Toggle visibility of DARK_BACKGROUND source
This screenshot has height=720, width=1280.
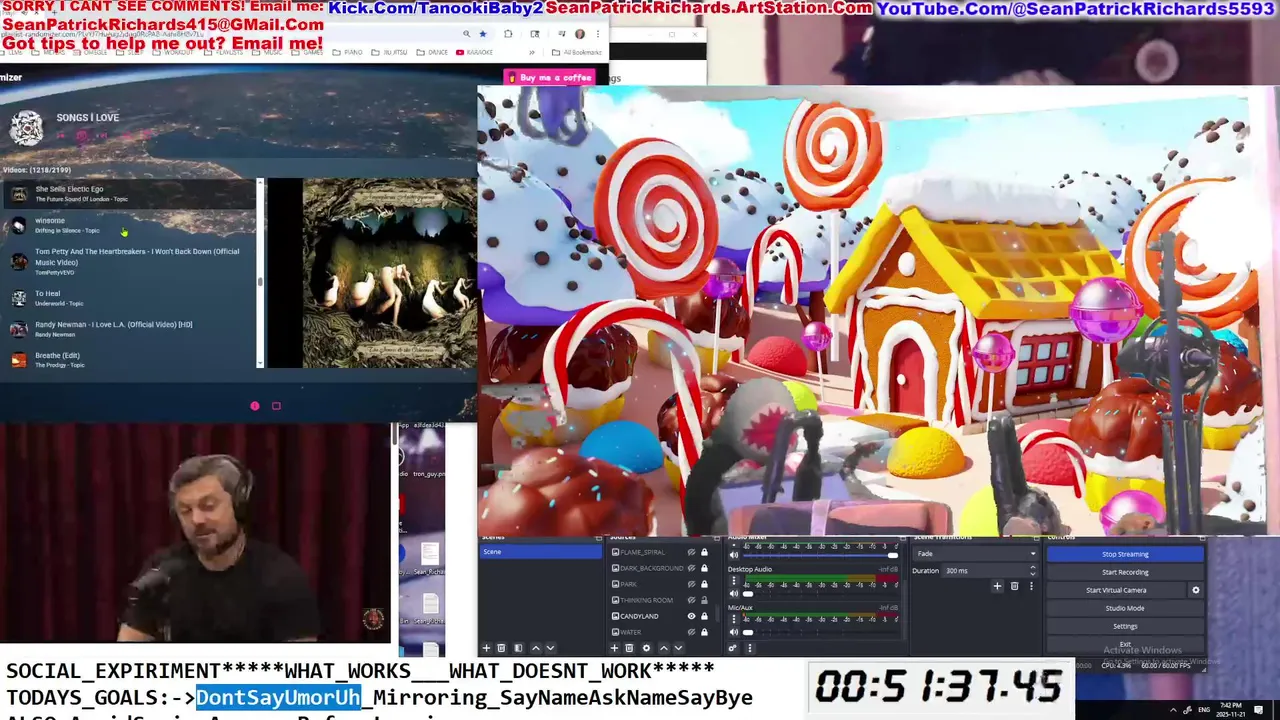pos(691,568)
